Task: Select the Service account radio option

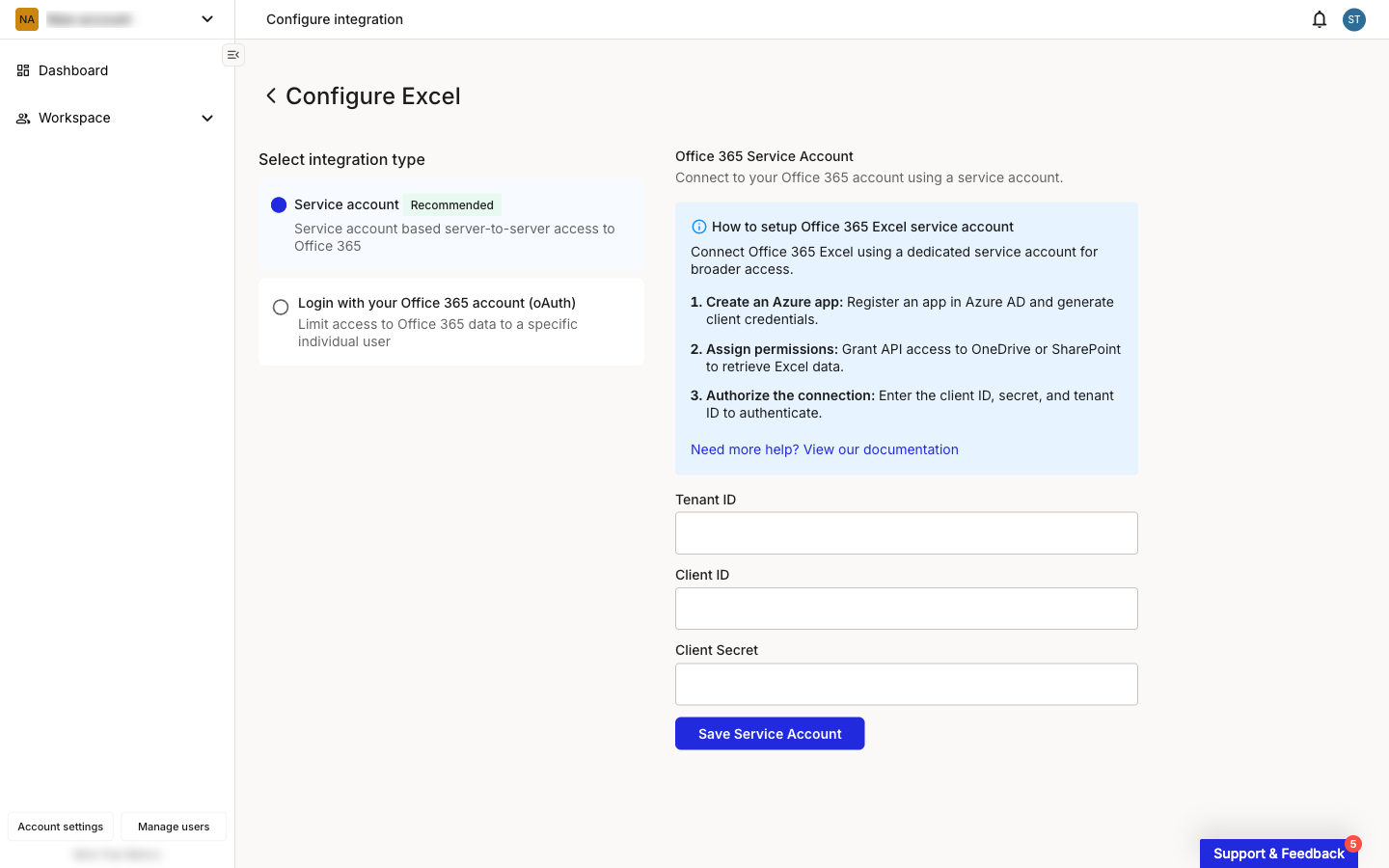Action: [279, 204]
